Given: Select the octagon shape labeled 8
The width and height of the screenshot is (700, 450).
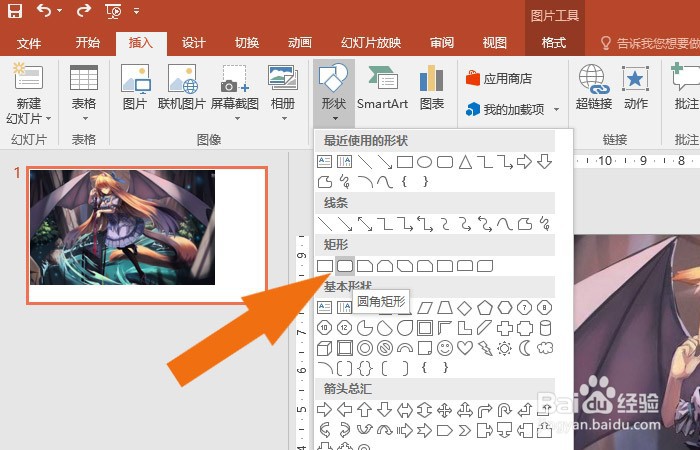Looking at the screenshot, I should click(545, 308).
